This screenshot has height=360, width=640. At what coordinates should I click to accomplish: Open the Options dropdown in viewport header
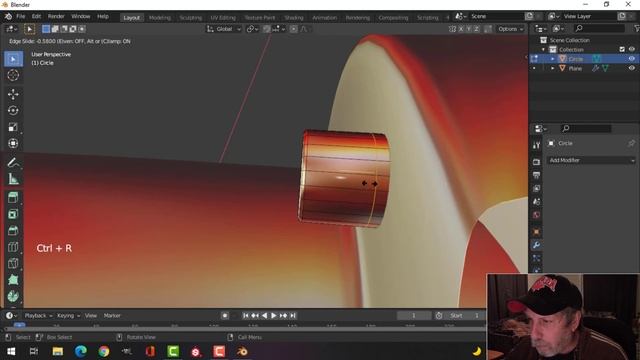510,29
